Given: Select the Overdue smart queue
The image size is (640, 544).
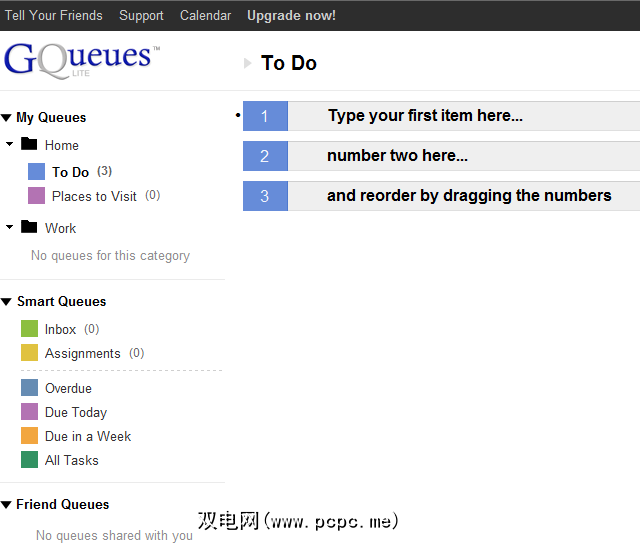Looking at the screenshot, I should pyautogui.click(x=68, y=388).
